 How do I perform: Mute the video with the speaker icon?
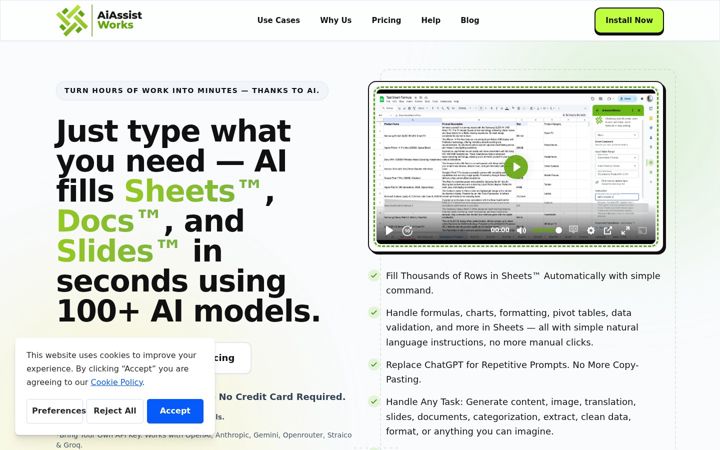coord(521,231)
